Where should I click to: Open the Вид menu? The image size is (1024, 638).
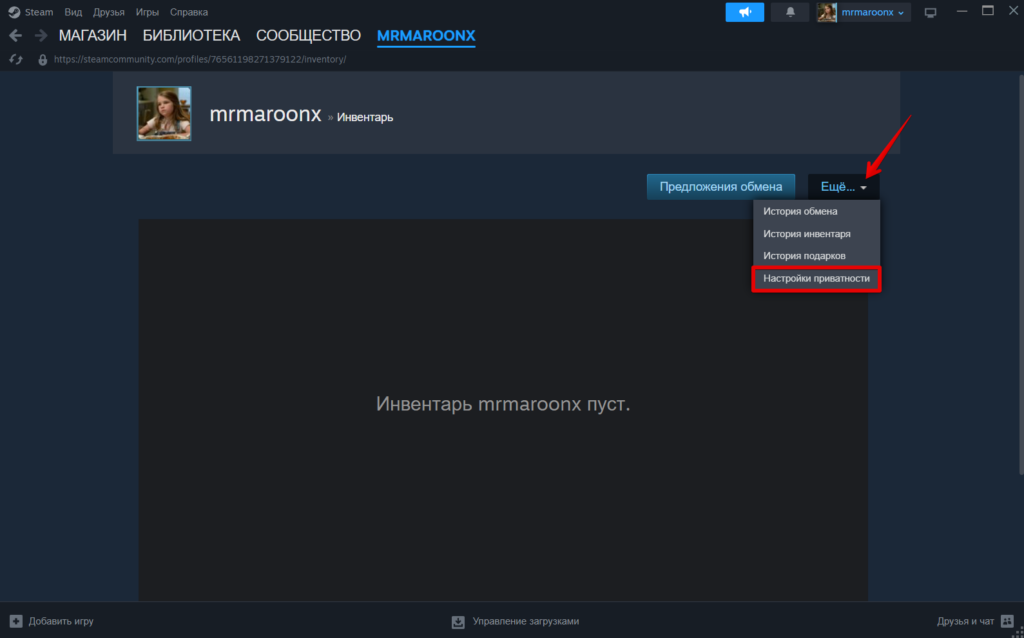pyautogui.click(x=73, y=12)
